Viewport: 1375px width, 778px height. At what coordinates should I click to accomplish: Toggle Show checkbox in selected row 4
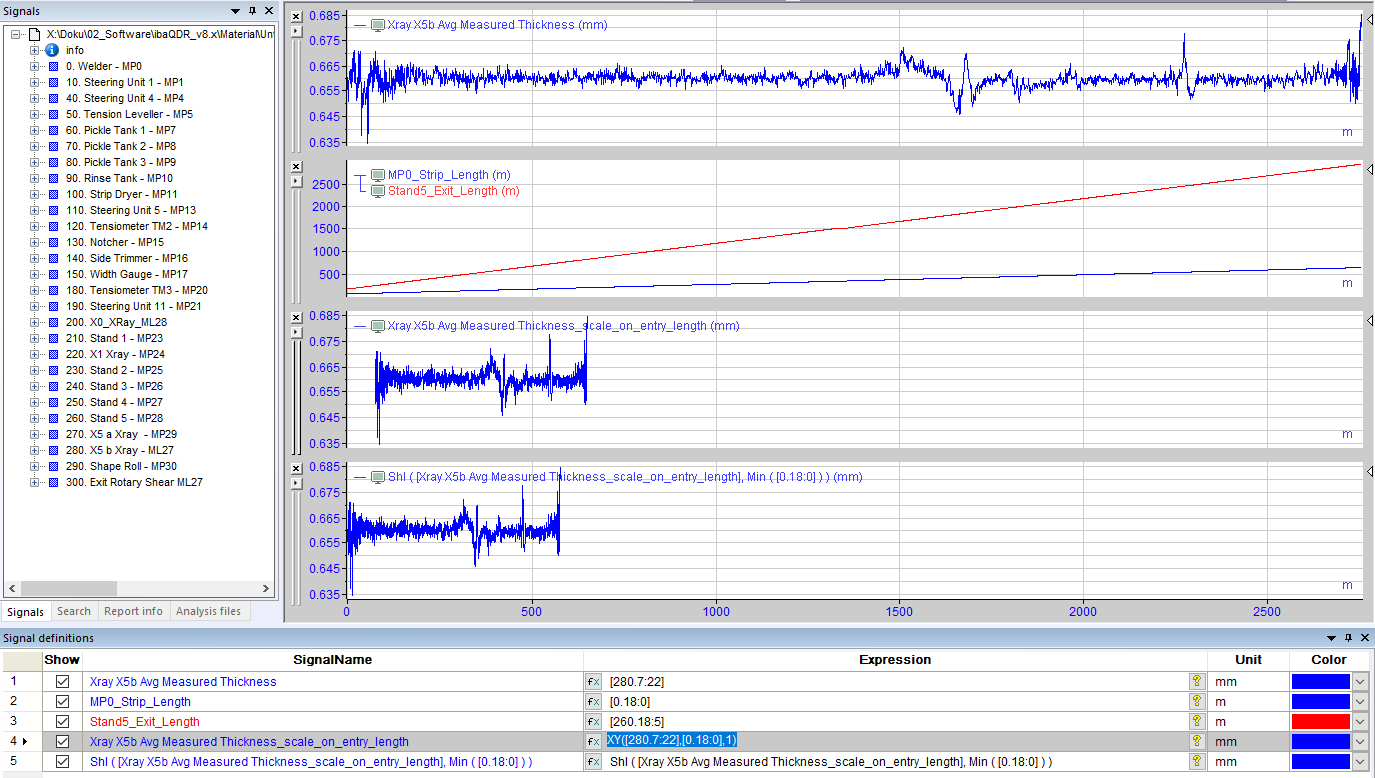pyautogui.click(x=62, y=742)
